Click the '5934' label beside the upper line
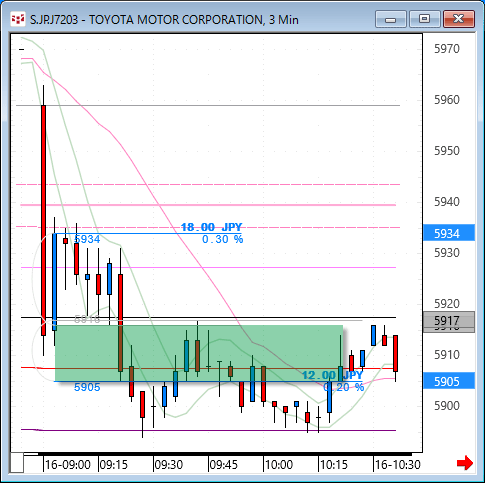The height and width of the screenshot is (483, 485). 87,239
